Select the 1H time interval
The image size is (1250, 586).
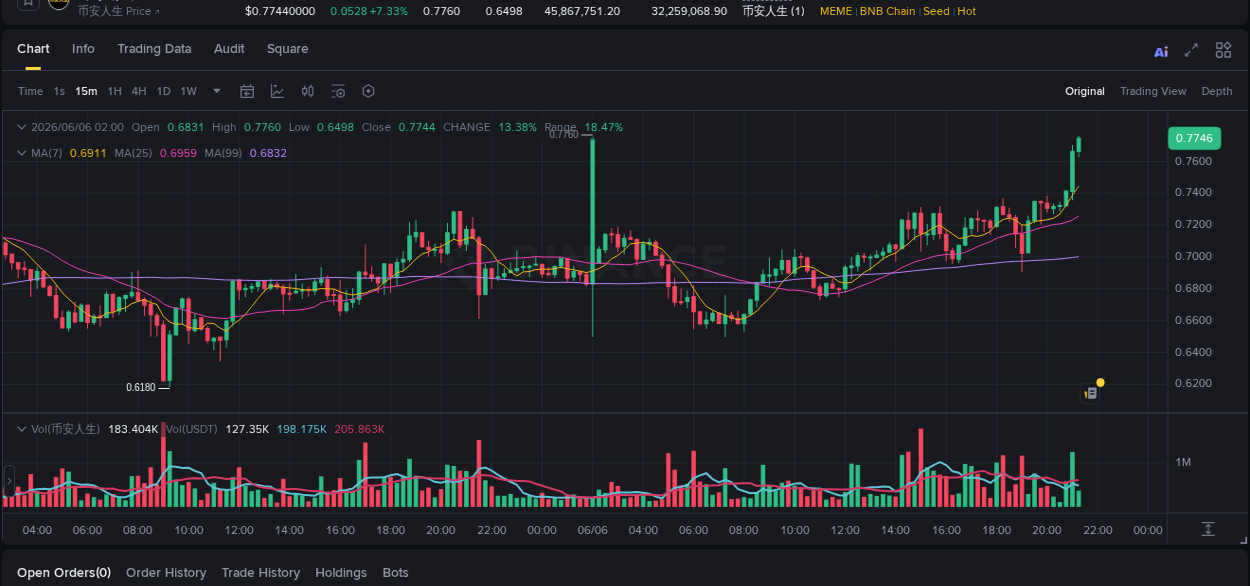pyautogui.click(x=115, y=91)
